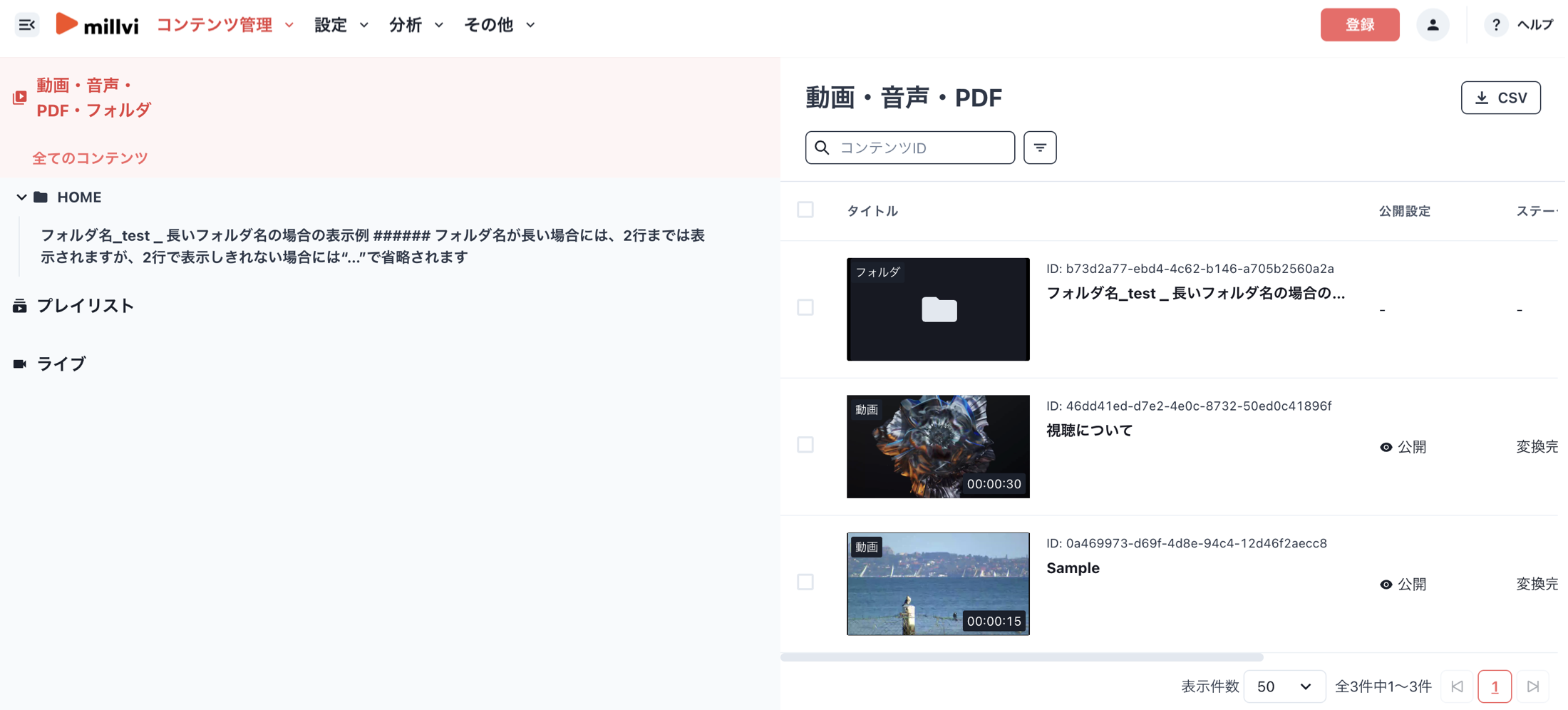Open the ヘルプ link
The width and height of the screenshot is (1568, 710).
point(1535,25)
